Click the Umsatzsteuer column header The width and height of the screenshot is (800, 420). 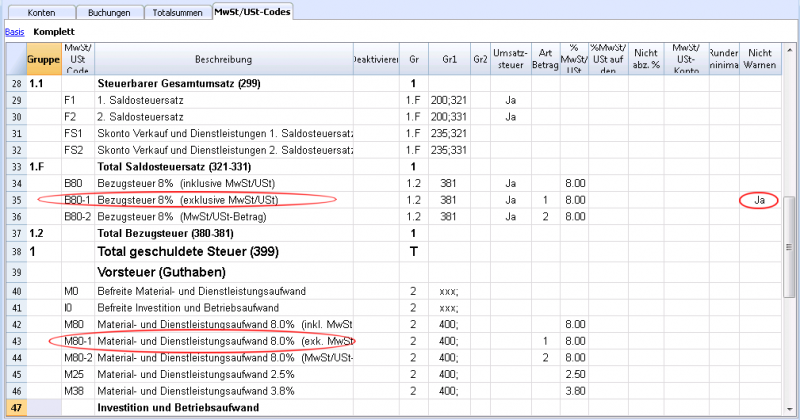511,59
